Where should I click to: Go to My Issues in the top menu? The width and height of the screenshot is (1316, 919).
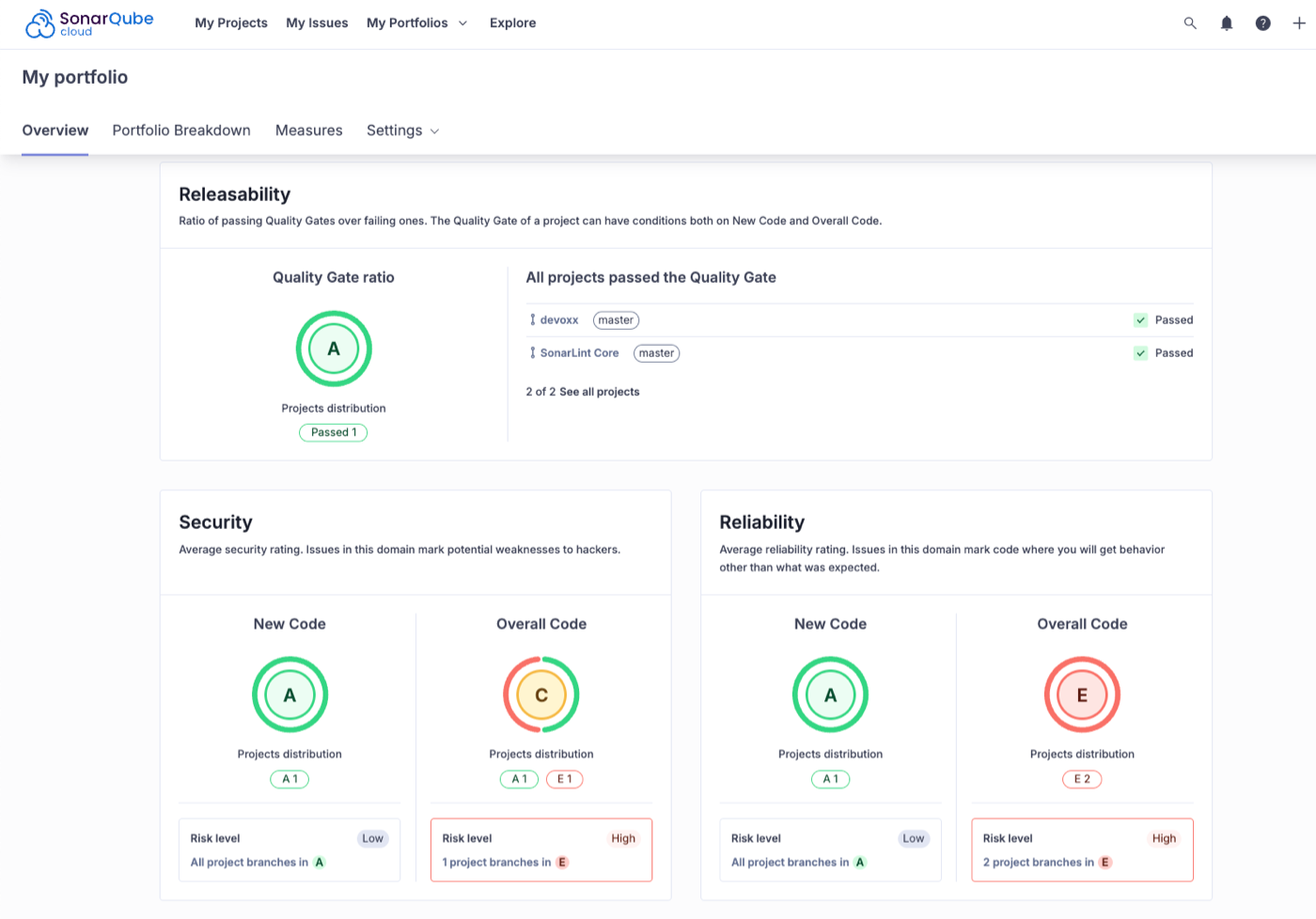point(317,23)
